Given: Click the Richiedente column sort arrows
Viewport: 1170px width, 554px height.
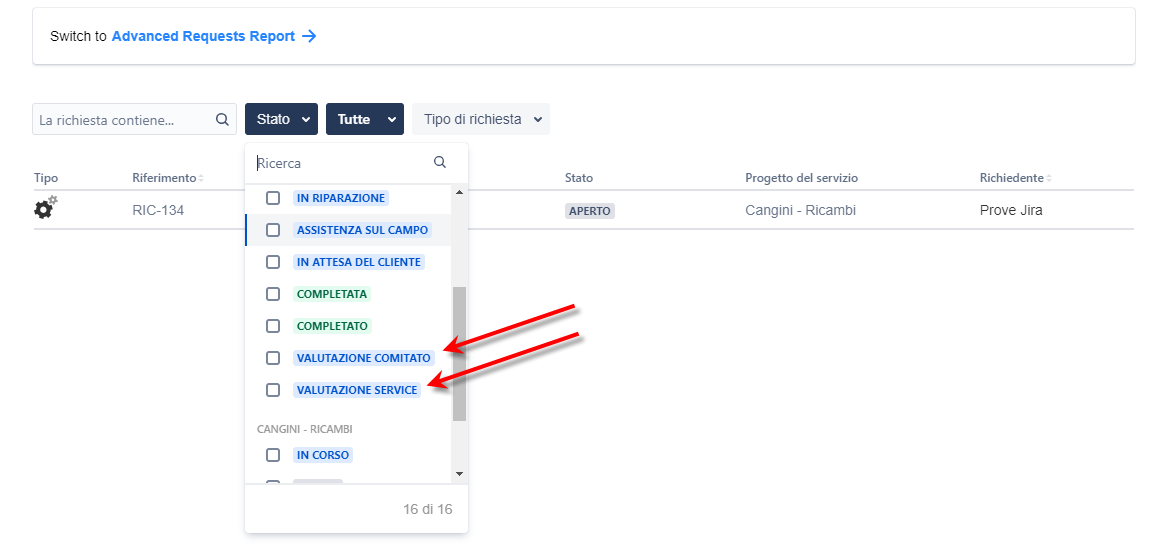Looking at the screenshot, I should (x=1048, y=178).
